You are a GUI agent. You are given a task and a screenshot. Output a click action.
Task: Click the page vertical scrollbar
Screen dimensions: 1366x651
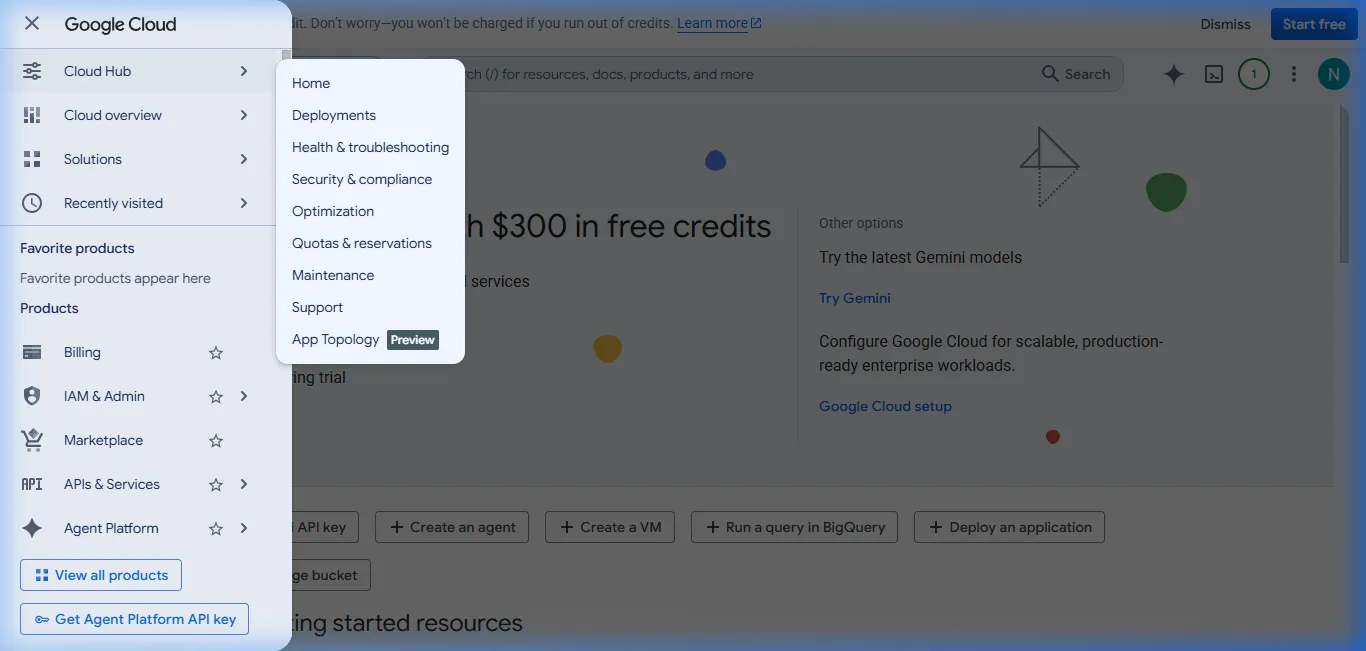[x=1345, y=185]
